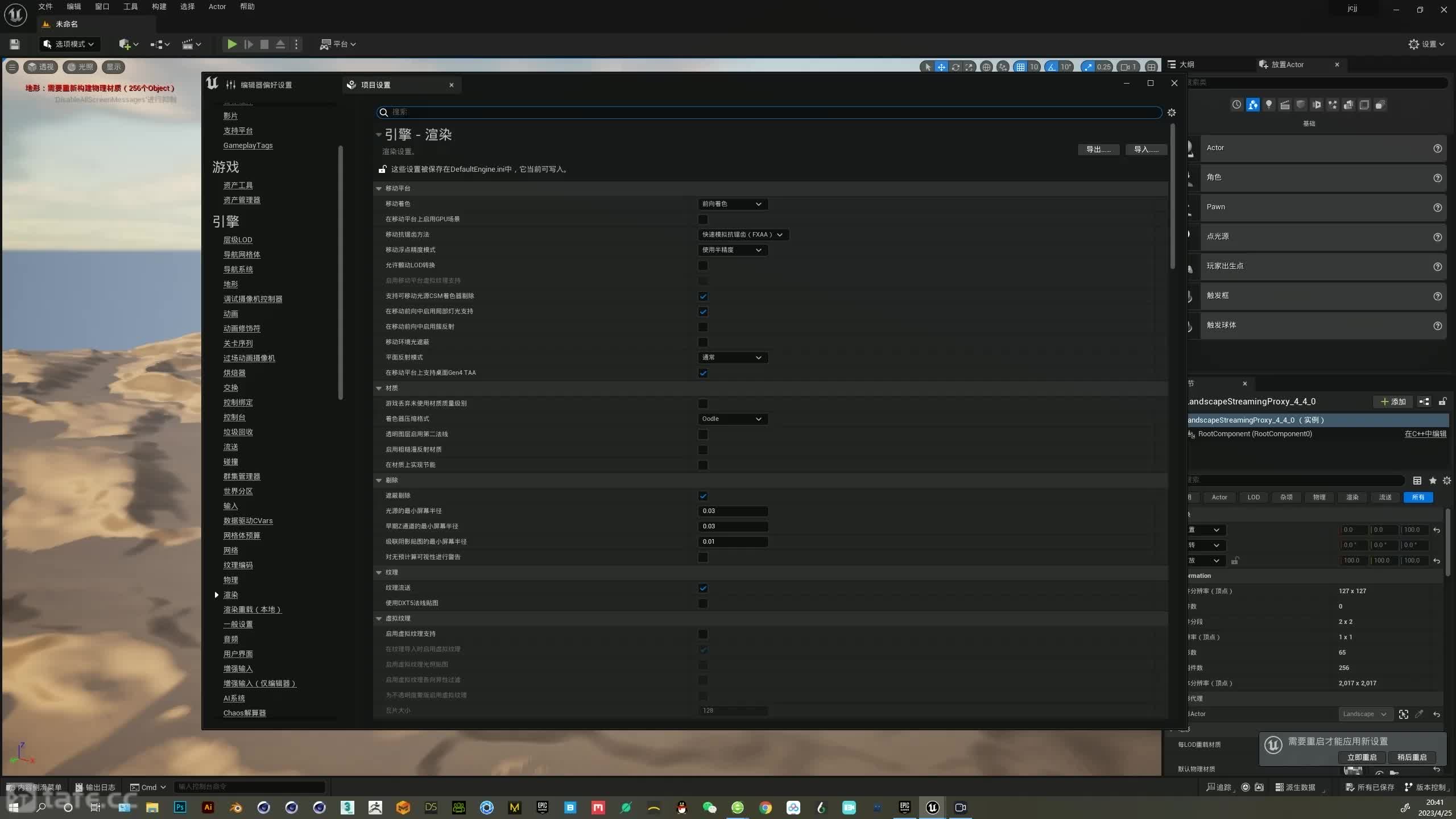The height and width of the screenshot is (819, 1456).
Task: Click the 导入 import button
Action: point(1146,149)
